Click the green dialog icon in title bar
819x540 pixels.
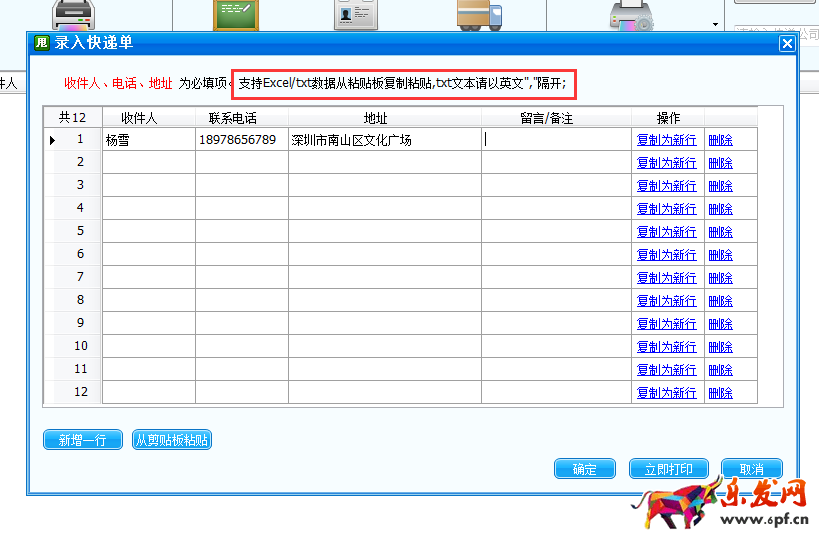[x=41, y=43]
